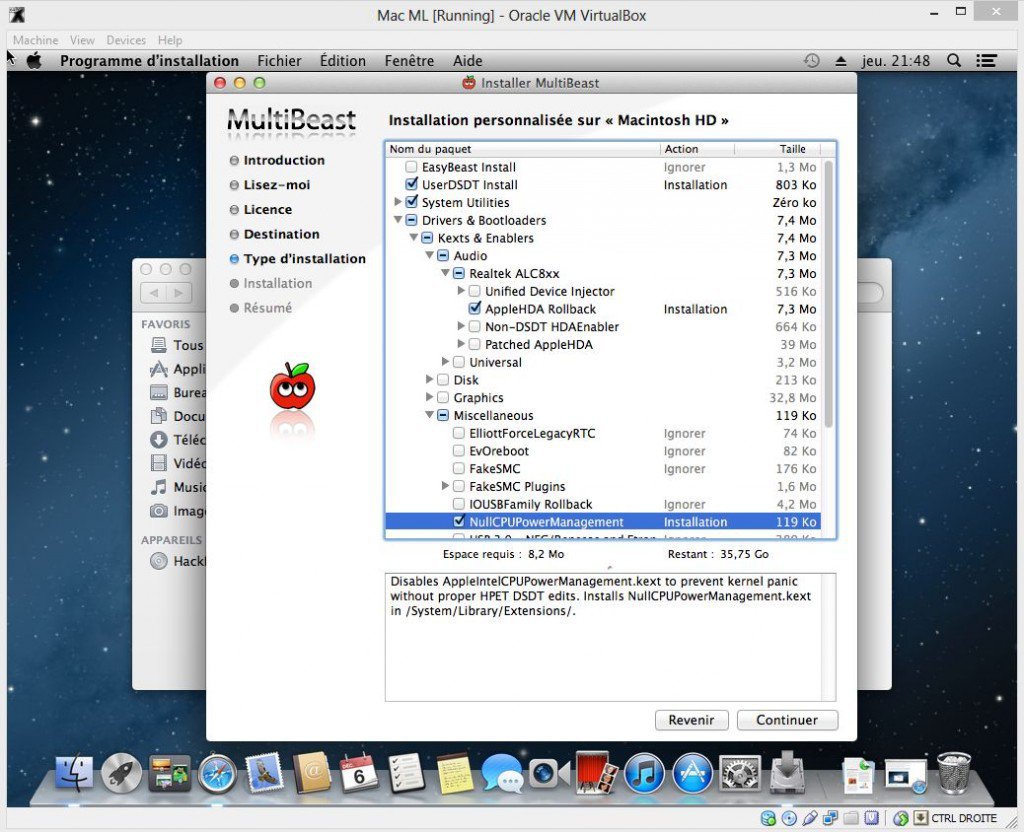
Task: Expand the FakeSMC Plugins item
Action: [445, 486]
